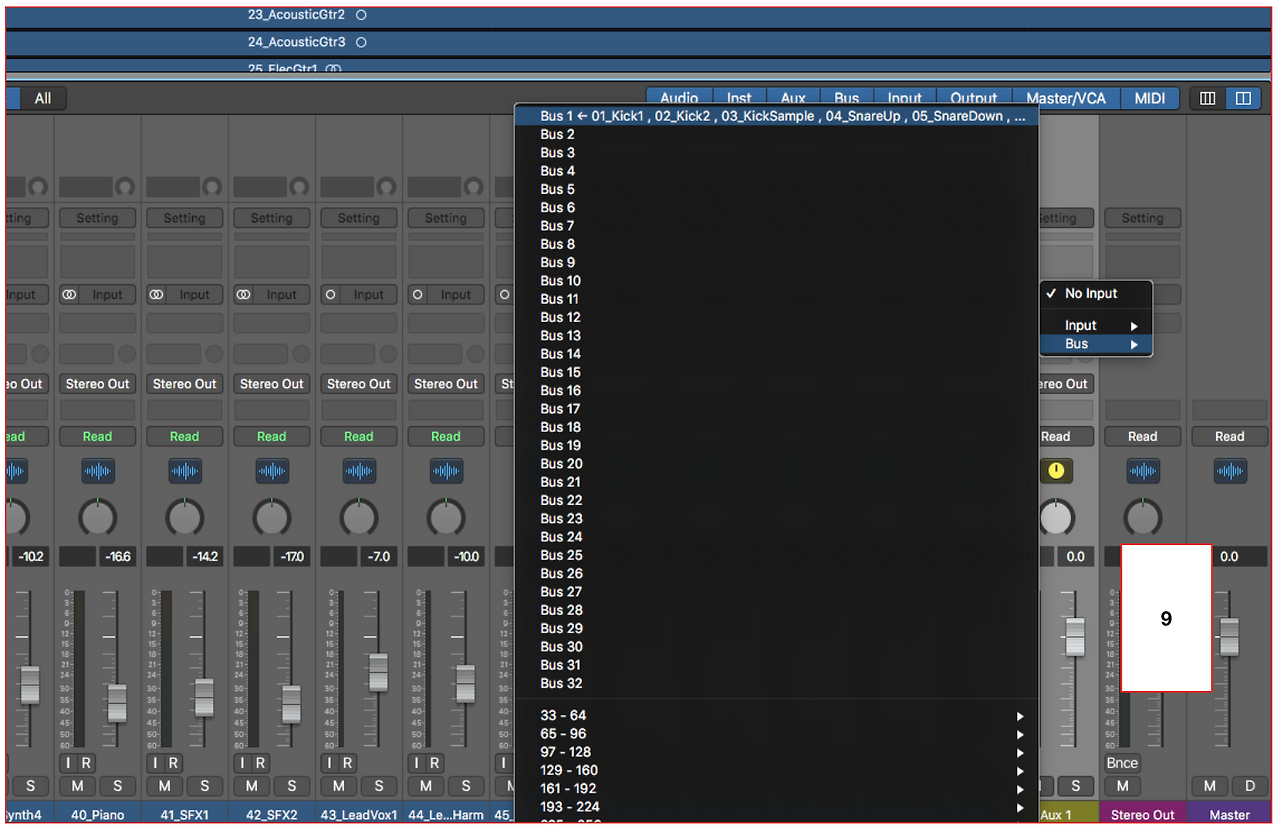Click the All filter button
Image resolution: width=1280 pixels, height=831 pixels.
coord(43,98)
